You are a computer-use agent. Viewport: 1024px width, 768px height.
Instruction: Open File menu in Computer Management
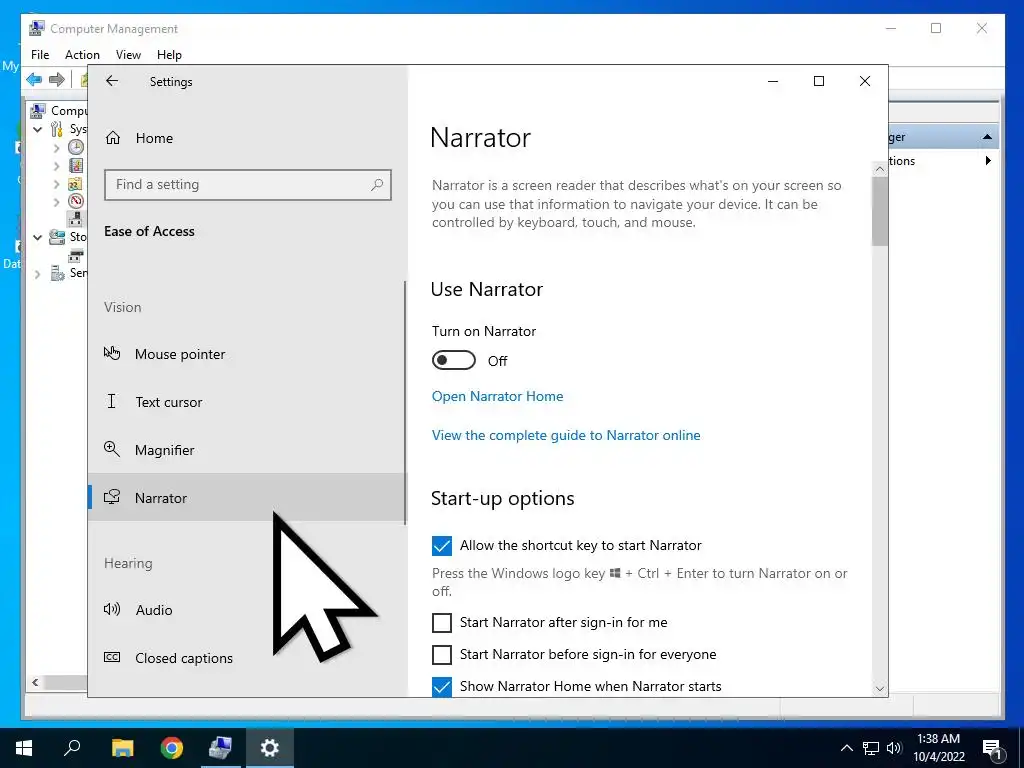coord(40,55)
